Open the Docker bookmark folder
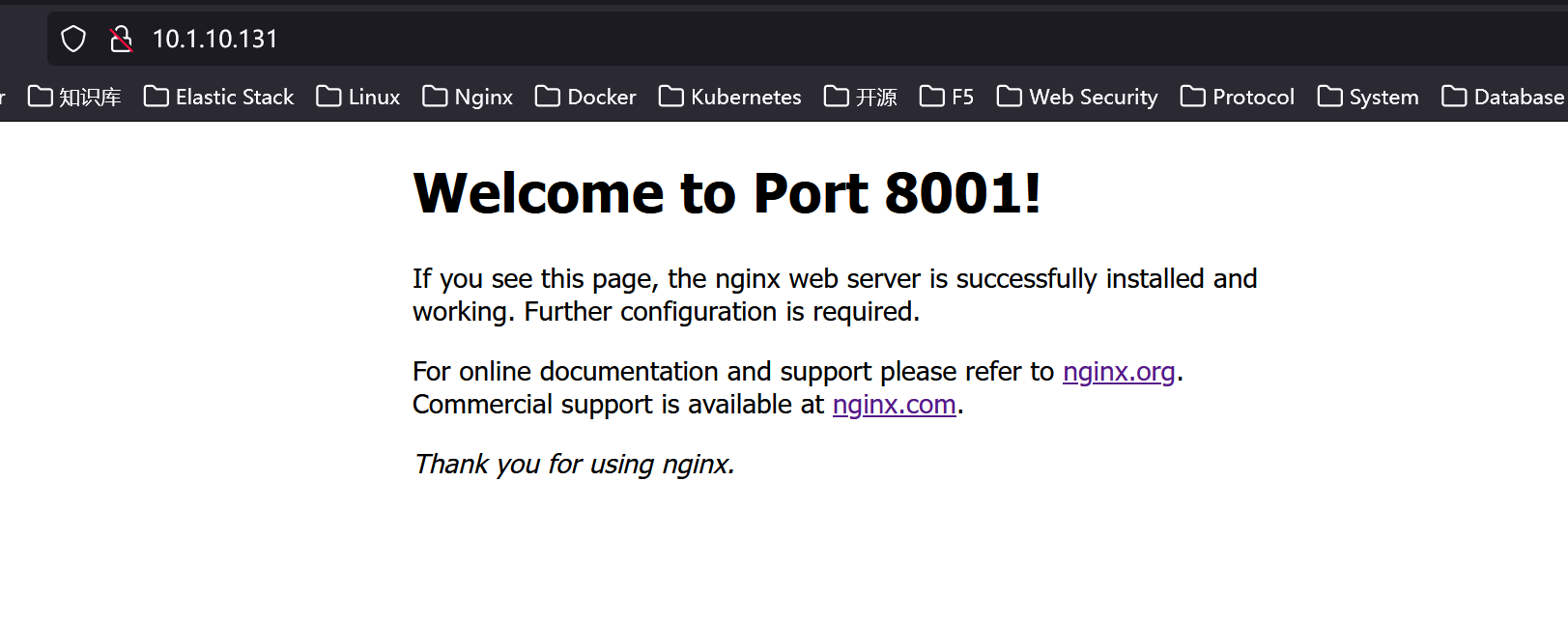1568x623 pixels. [x=585, y=97]
